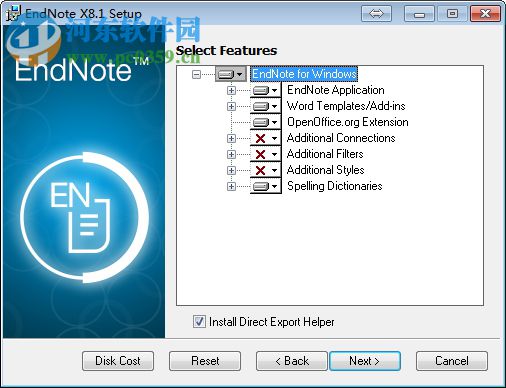Open install-state dropdown for Word Templates/Add-ins

click(x=266, y=106)
